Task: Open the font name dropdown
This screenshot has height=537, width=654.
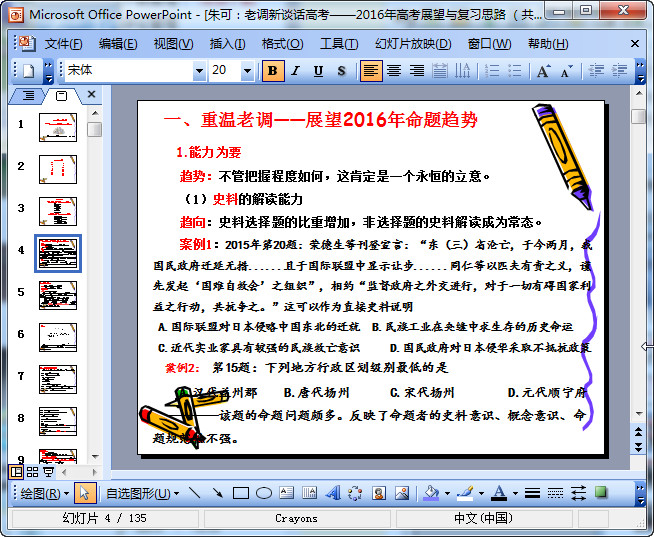Action: (x=199, y=71)
